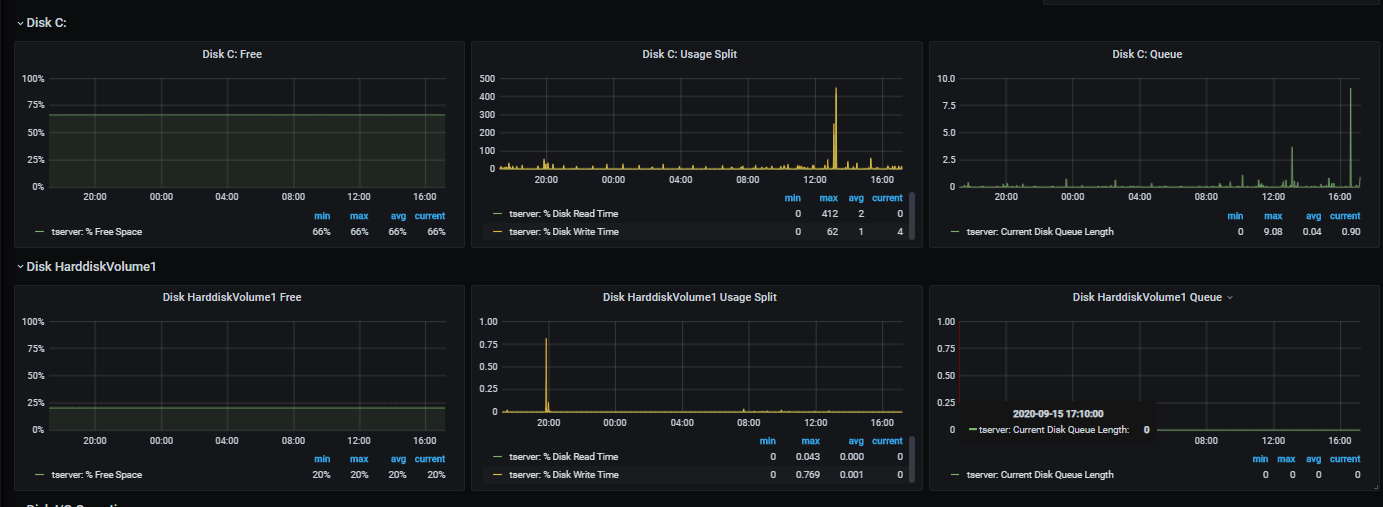Click the 0.769 max Disk Write Time value
The image size is (1383, 507).
coord(807,475)
